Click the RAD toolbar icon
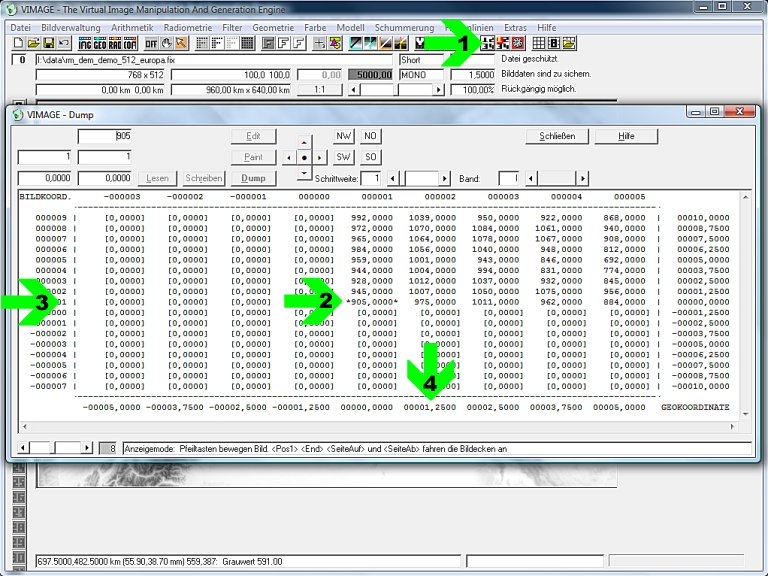The width and height of the screenshot is (768, 576). click(116, 44)
